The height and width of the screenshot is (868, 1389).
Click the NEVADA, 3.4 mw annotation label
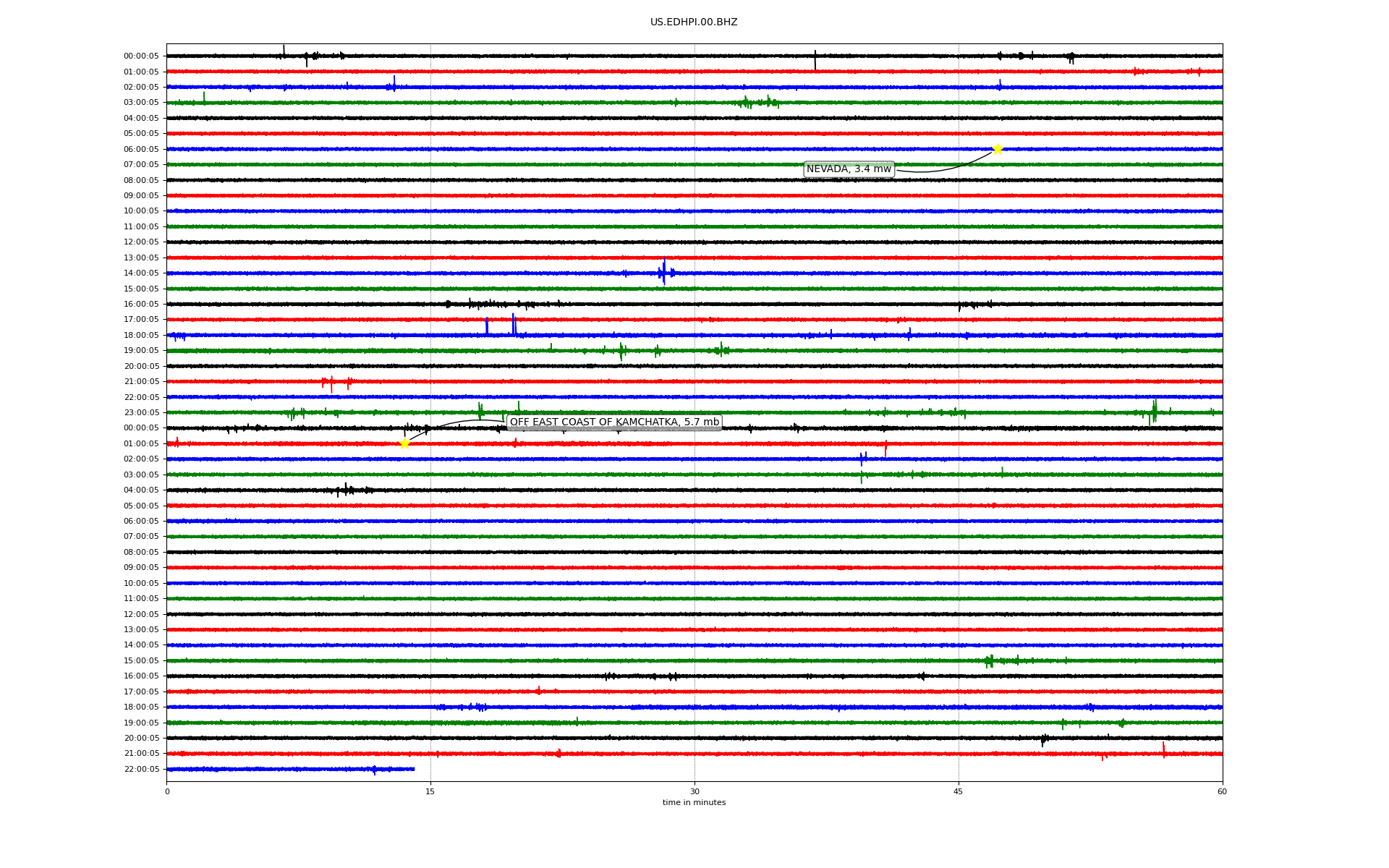point(849,169)
